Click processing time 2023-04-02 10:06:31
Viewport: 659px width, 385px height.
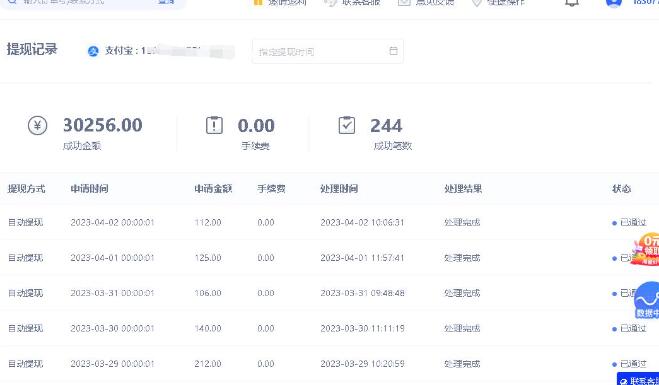tap(362, 222)
